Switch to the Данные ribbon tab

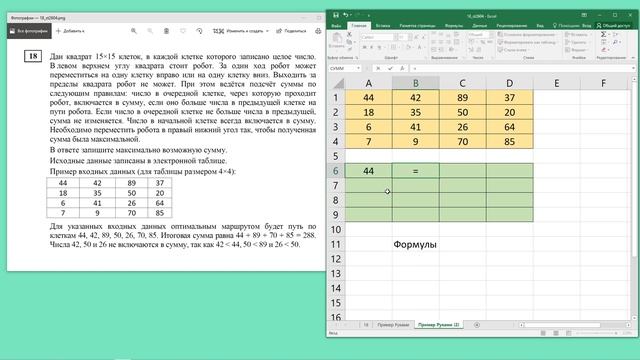pyautogui.click(x=480, y=25)
